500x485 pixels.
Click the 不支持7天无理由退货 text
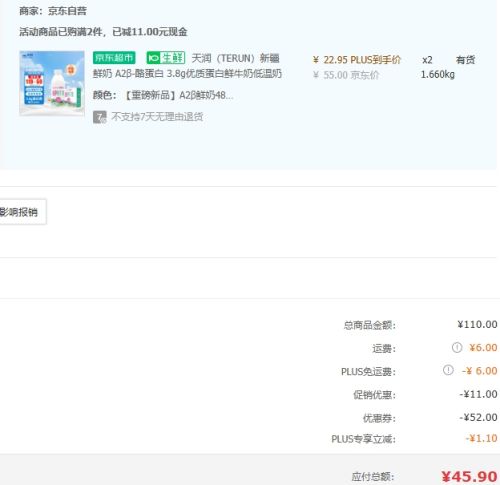point(157,117)
